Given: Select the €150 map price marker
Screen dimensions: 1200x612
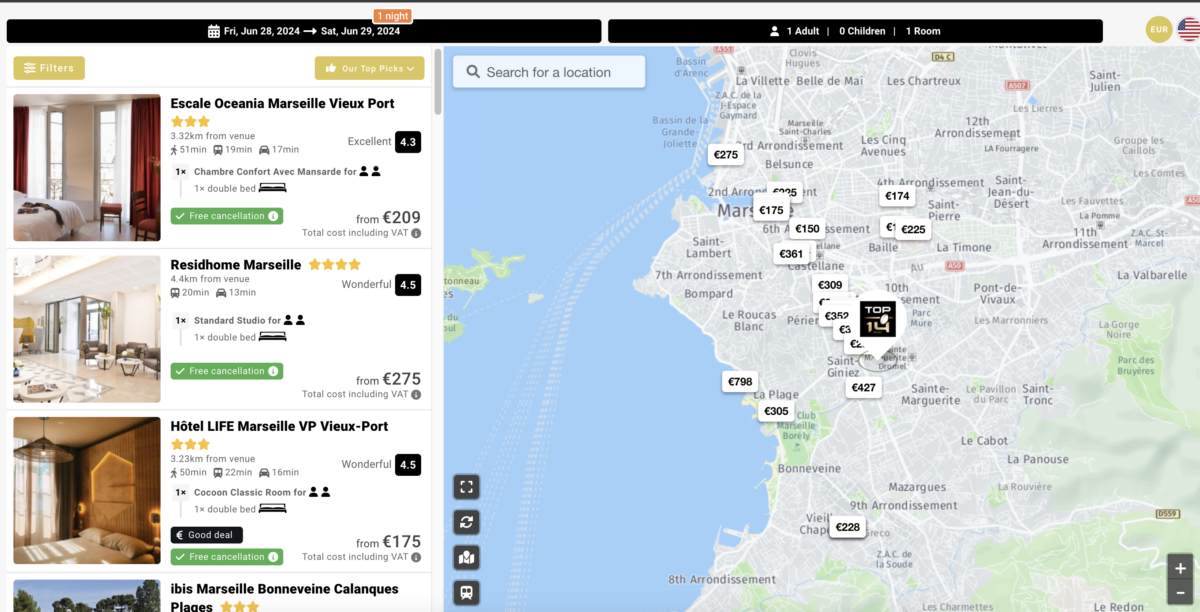Looking at the screenshot, I should pyautogui.click(x=807, y=229).
